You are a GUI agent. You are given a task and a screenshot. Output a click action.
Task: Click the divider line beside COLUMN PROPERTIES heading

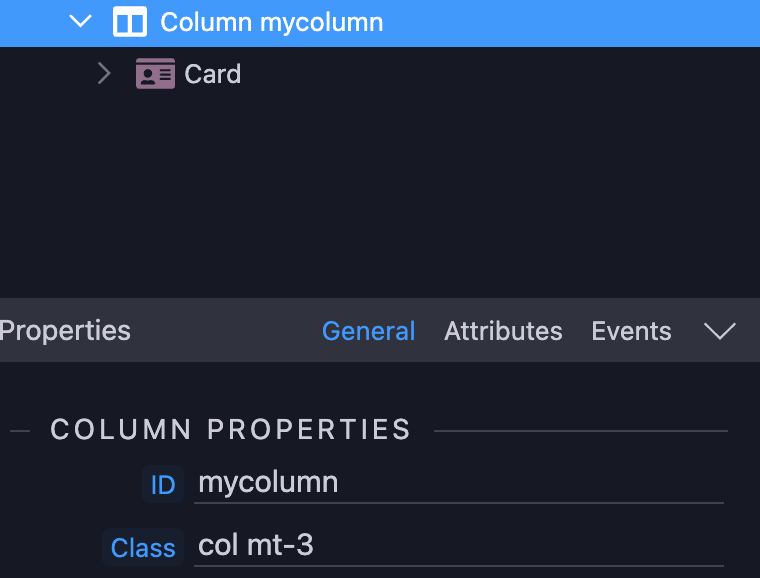(581, 431)
